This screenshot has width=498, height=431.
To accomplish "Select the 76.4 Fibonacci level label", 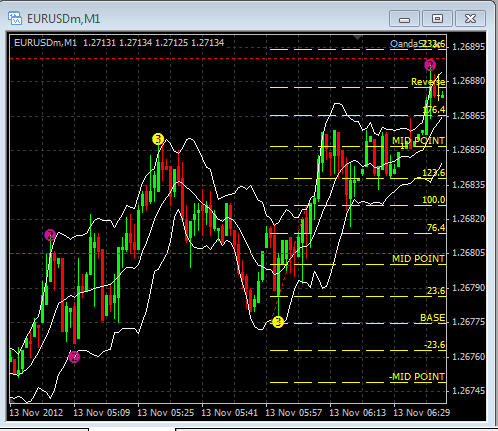I will click(436, 228).
